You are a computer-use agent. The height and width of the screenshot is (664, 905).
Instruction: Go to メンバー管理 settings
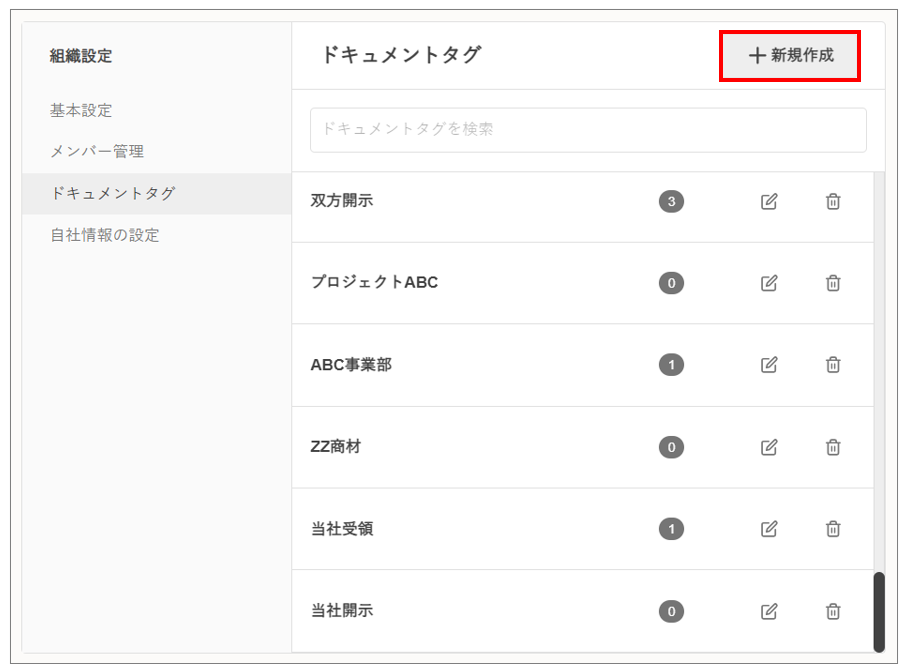tap(97, 152)
